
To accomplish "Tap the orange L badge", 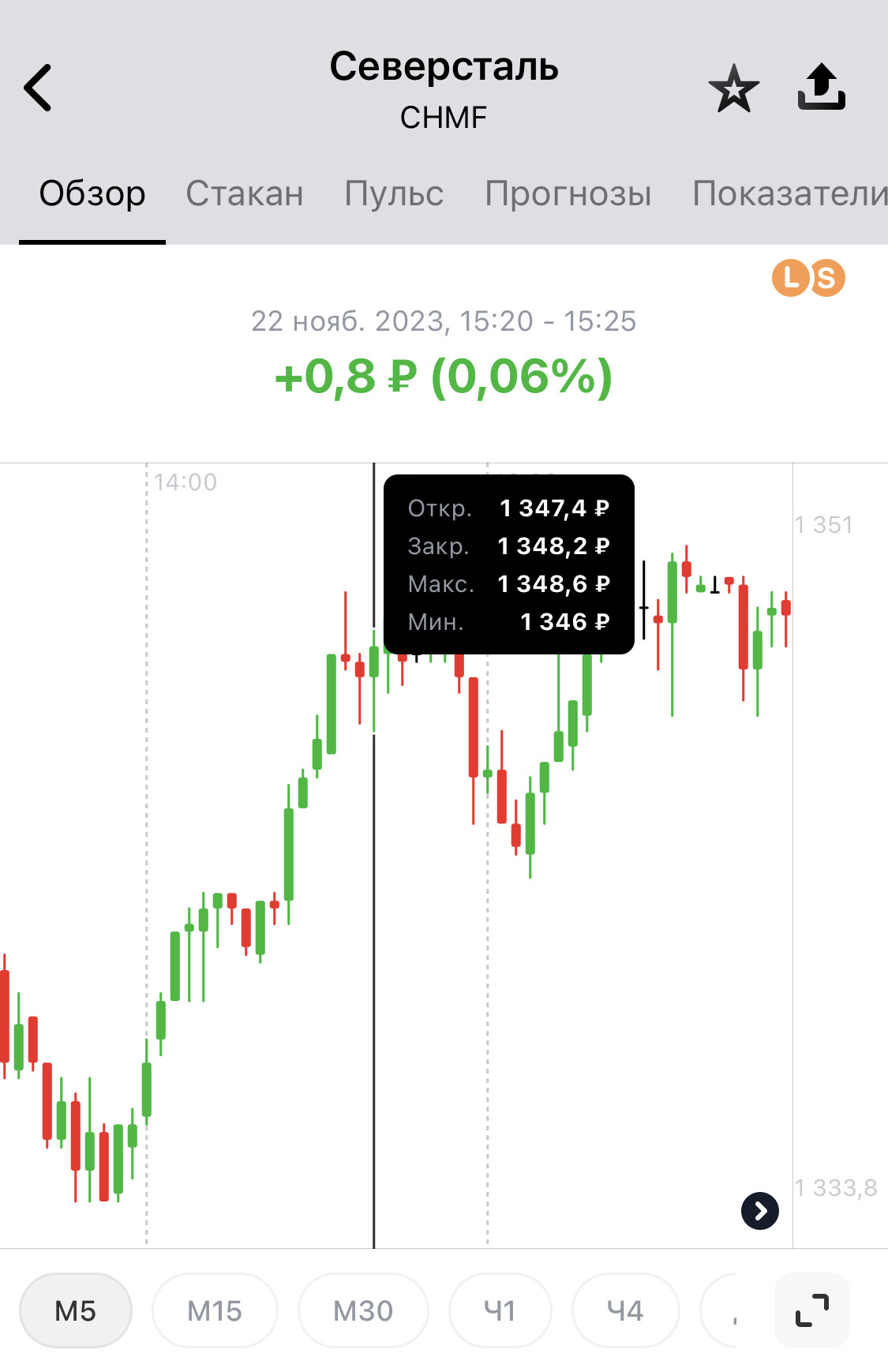I will click(790, 278).
